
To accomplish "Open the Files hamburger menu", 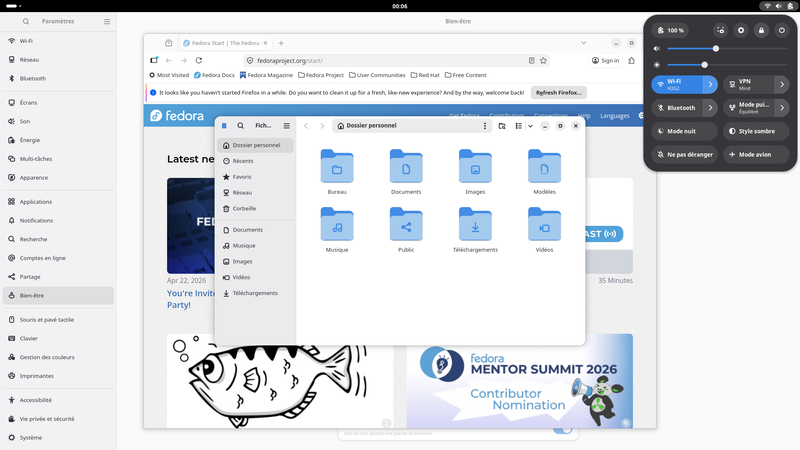I will tap(287, 126).
